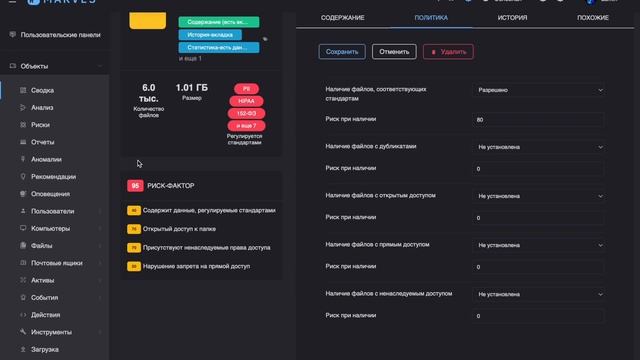Focus the risk field under direct-access files
640x360 pixels.
(x=539, y=267)
